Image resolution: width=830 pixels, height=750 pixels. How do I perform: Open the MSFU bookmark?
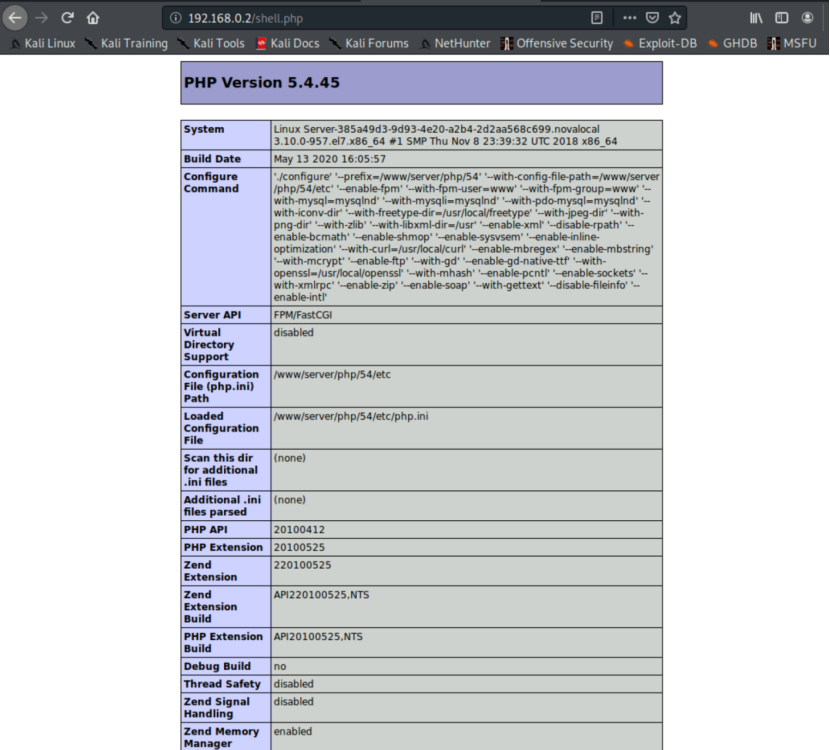point(796,43)
